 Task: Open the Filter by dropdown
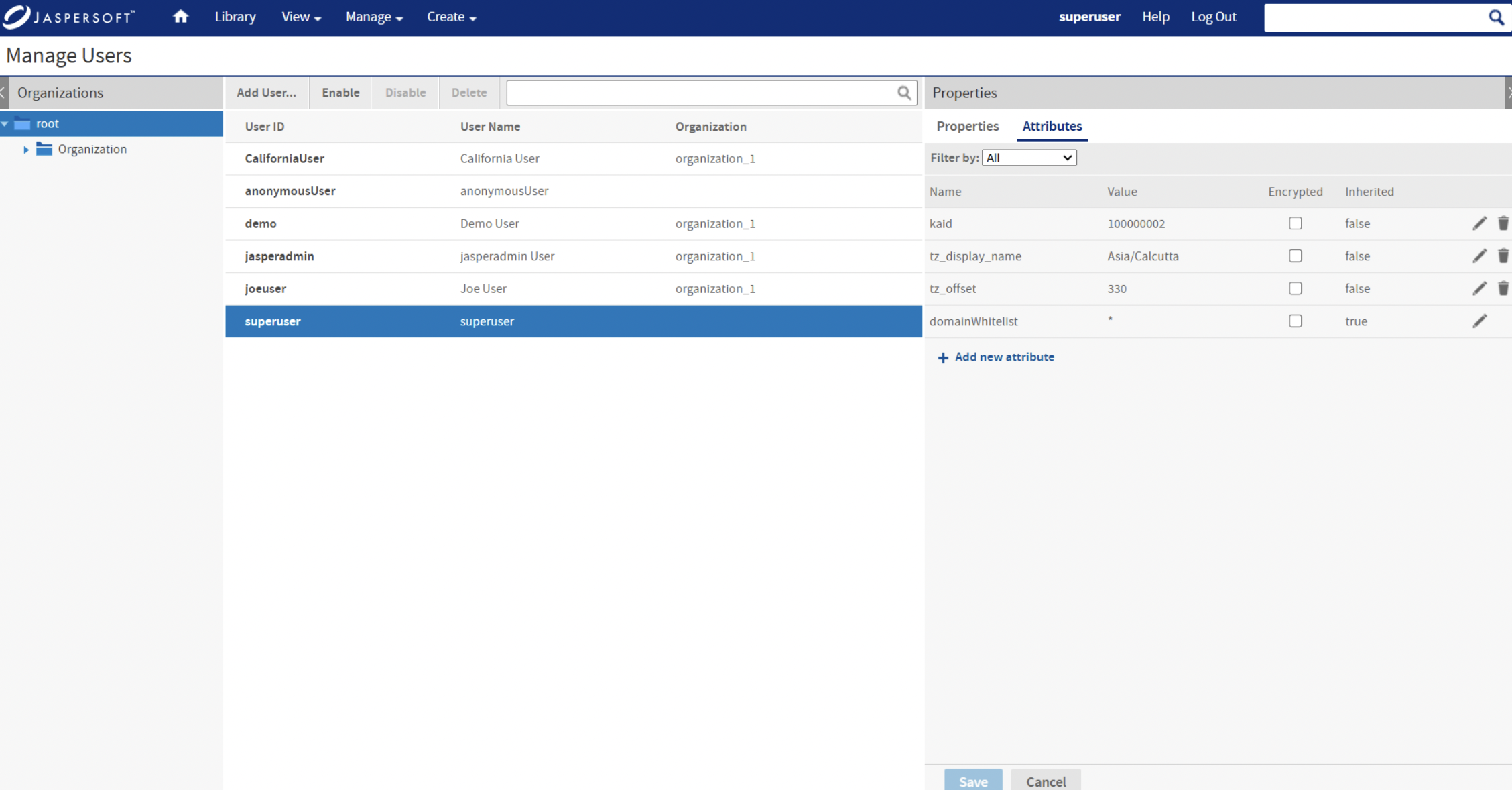point(1029,158)
